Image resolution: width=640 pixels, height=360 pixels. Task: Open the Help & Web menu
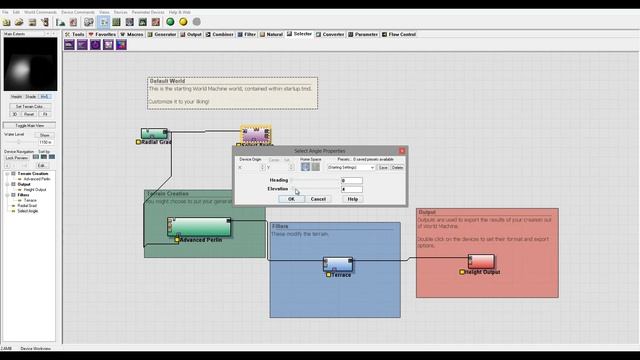coord(180,12)
